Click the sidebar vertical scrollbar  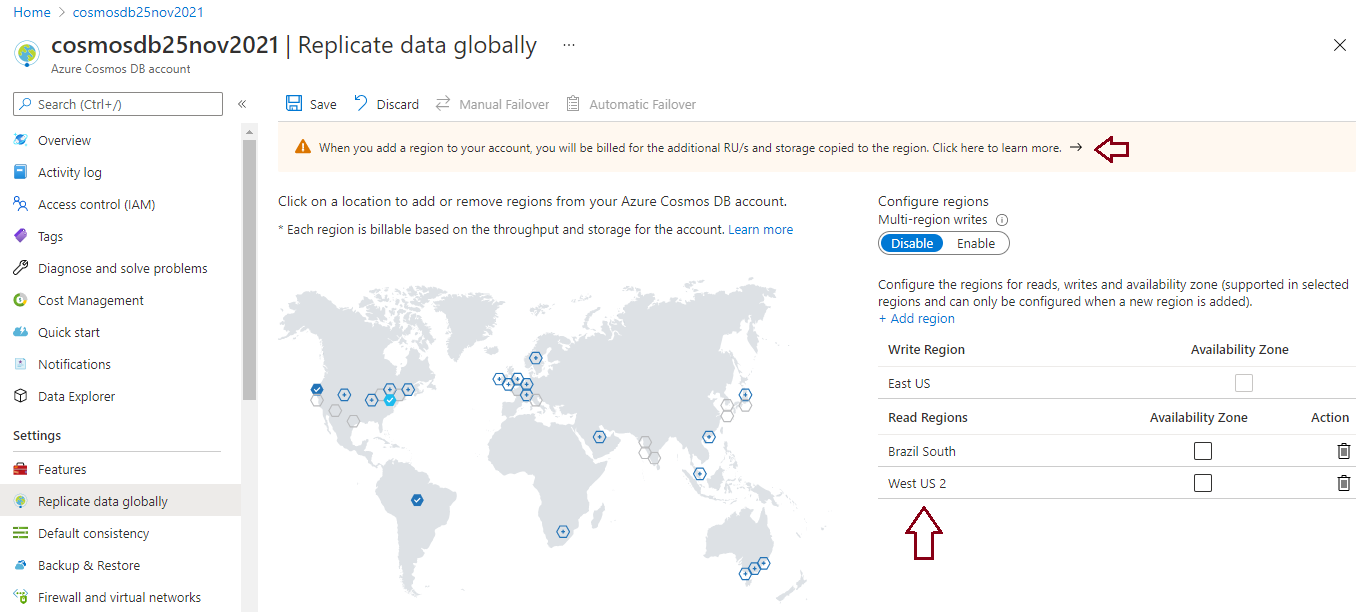[x=249, y=270]
